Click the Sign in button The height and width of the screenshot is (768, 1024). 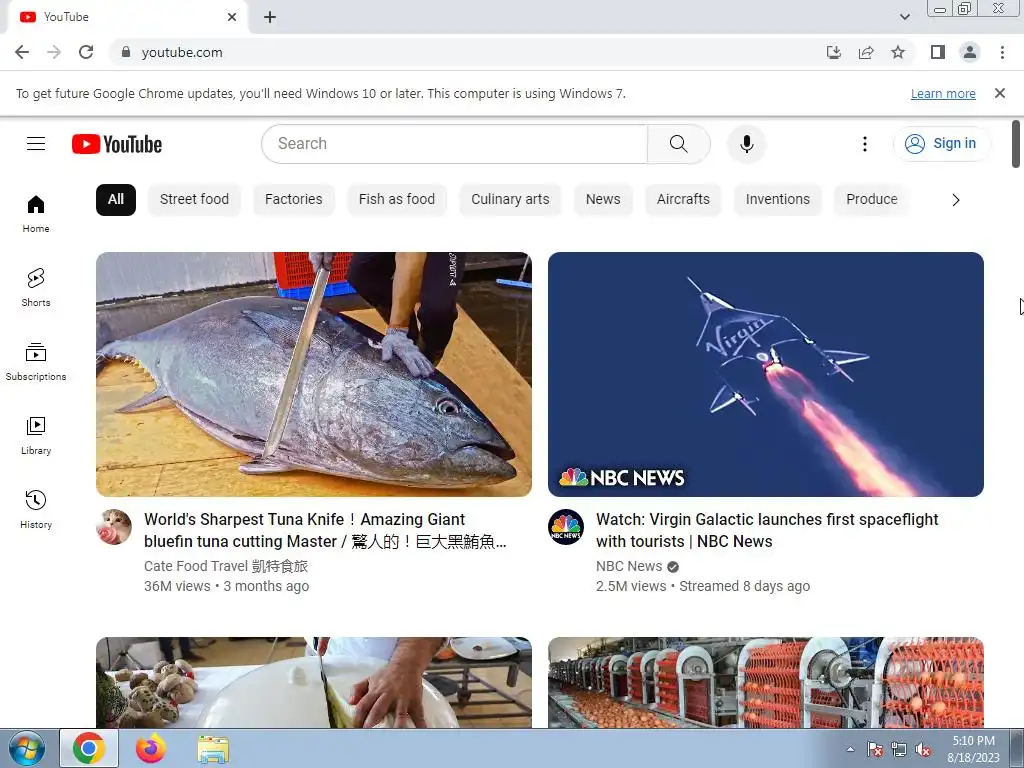click(x=942, y=144)
